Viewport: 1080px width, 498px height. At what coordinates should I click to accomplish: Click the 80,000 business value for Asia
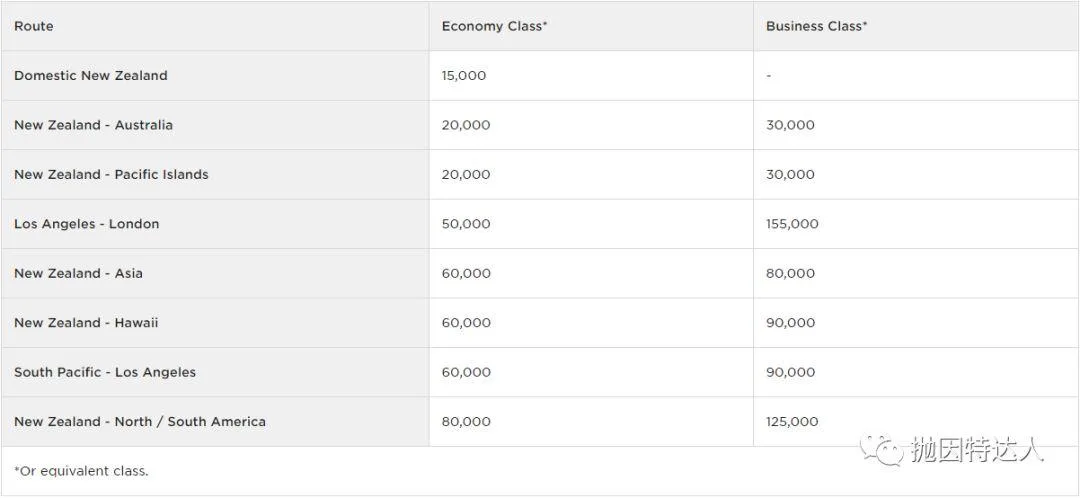click(790, 273)
